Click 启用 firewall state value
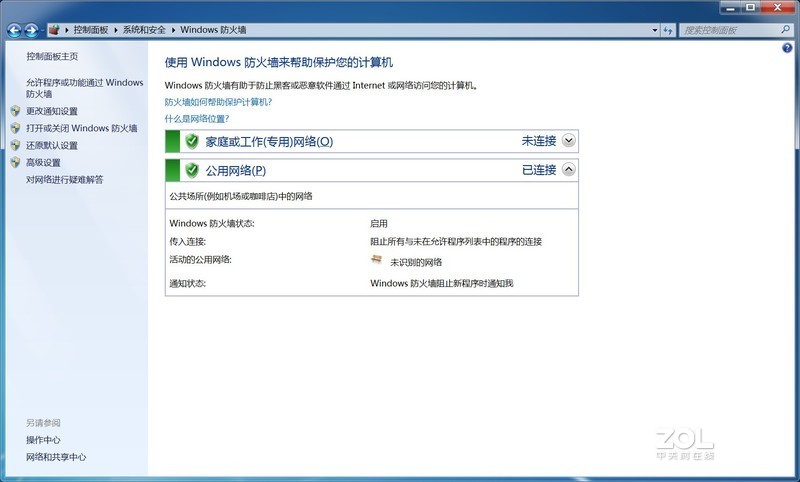 379,223
